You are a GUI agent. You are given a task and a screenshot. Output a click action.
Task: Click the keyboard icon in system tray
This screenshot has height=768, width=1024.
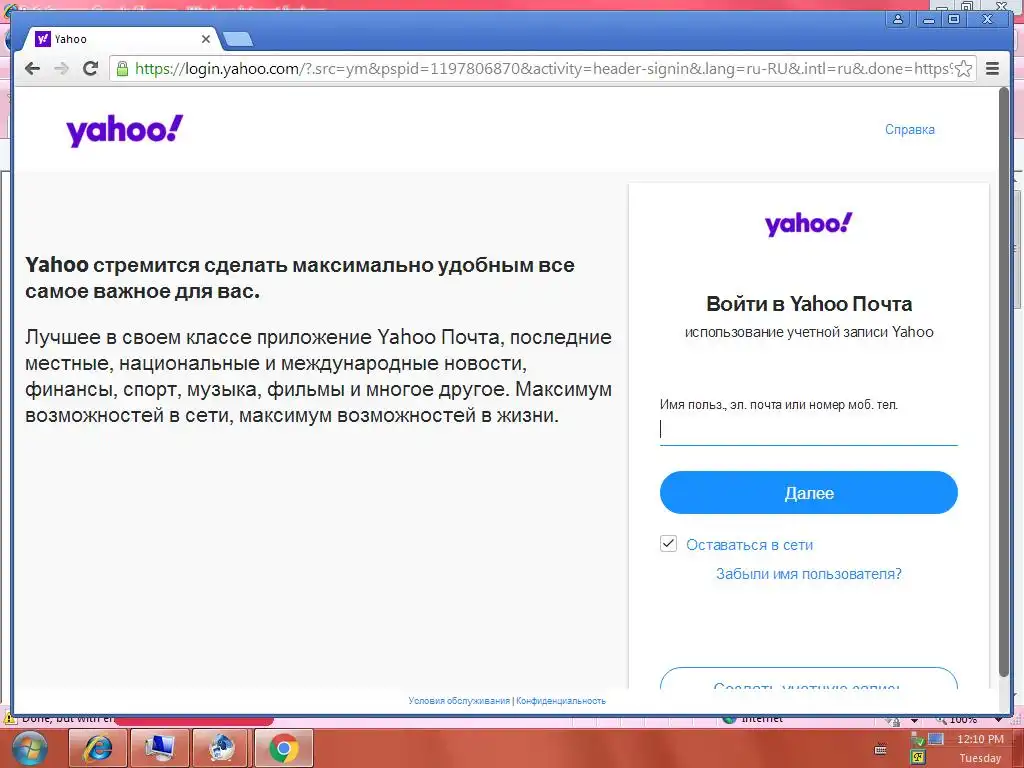[x=880, y=749]
